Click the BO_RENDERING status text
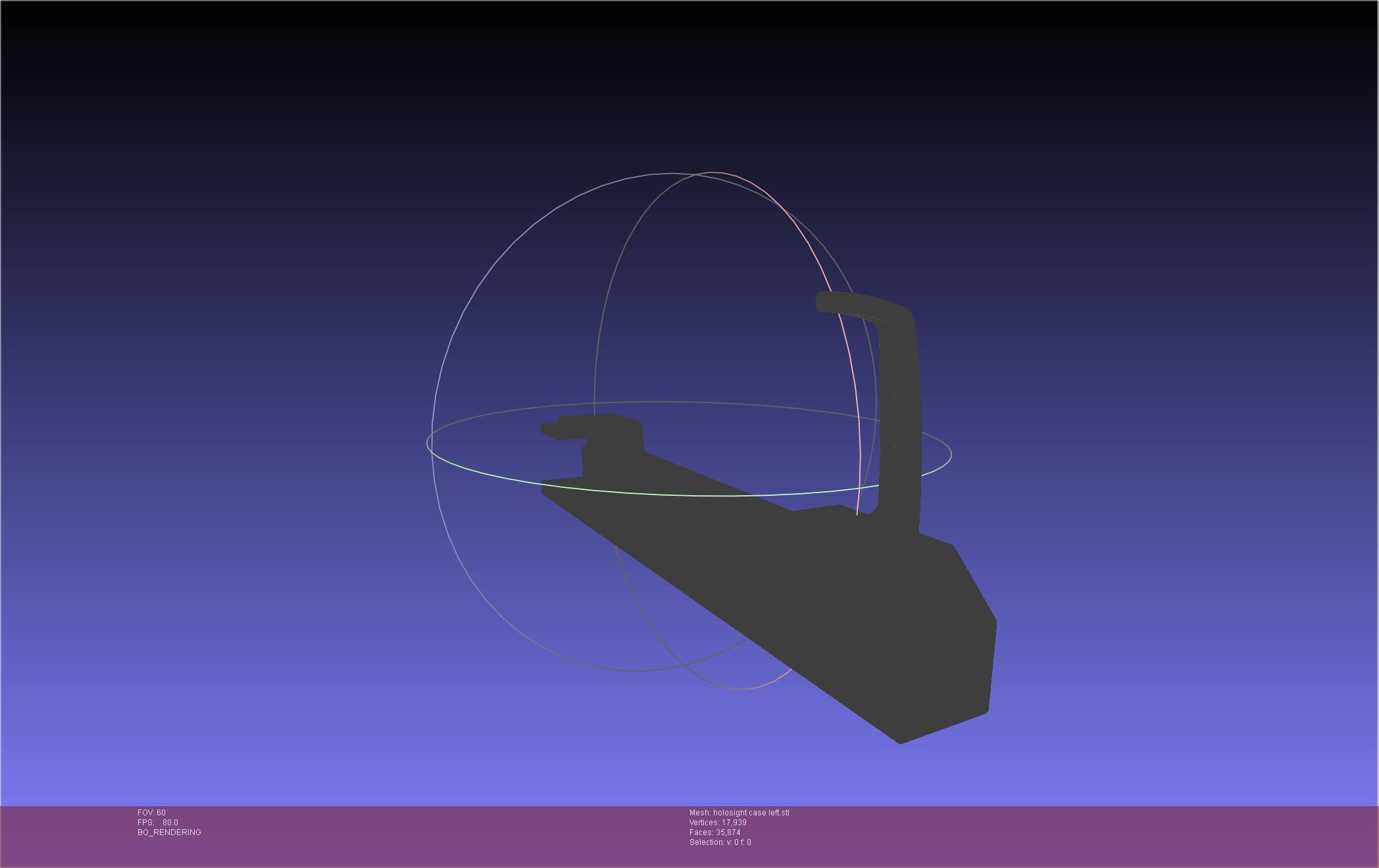 coord(169,832)
